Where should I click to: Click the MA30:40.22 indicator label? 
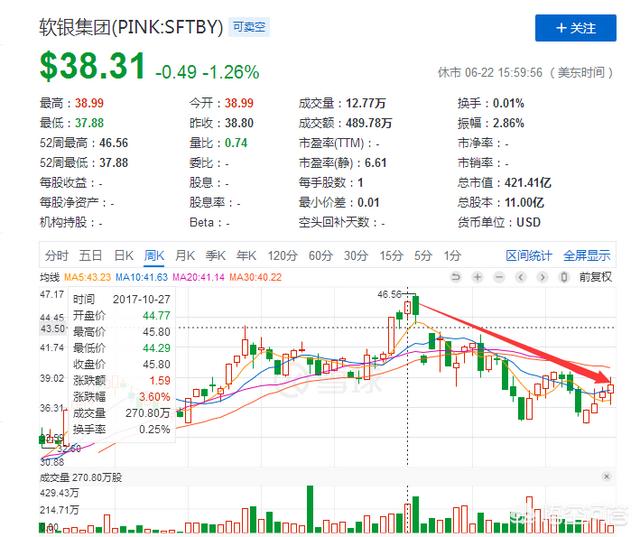[256, 277]
